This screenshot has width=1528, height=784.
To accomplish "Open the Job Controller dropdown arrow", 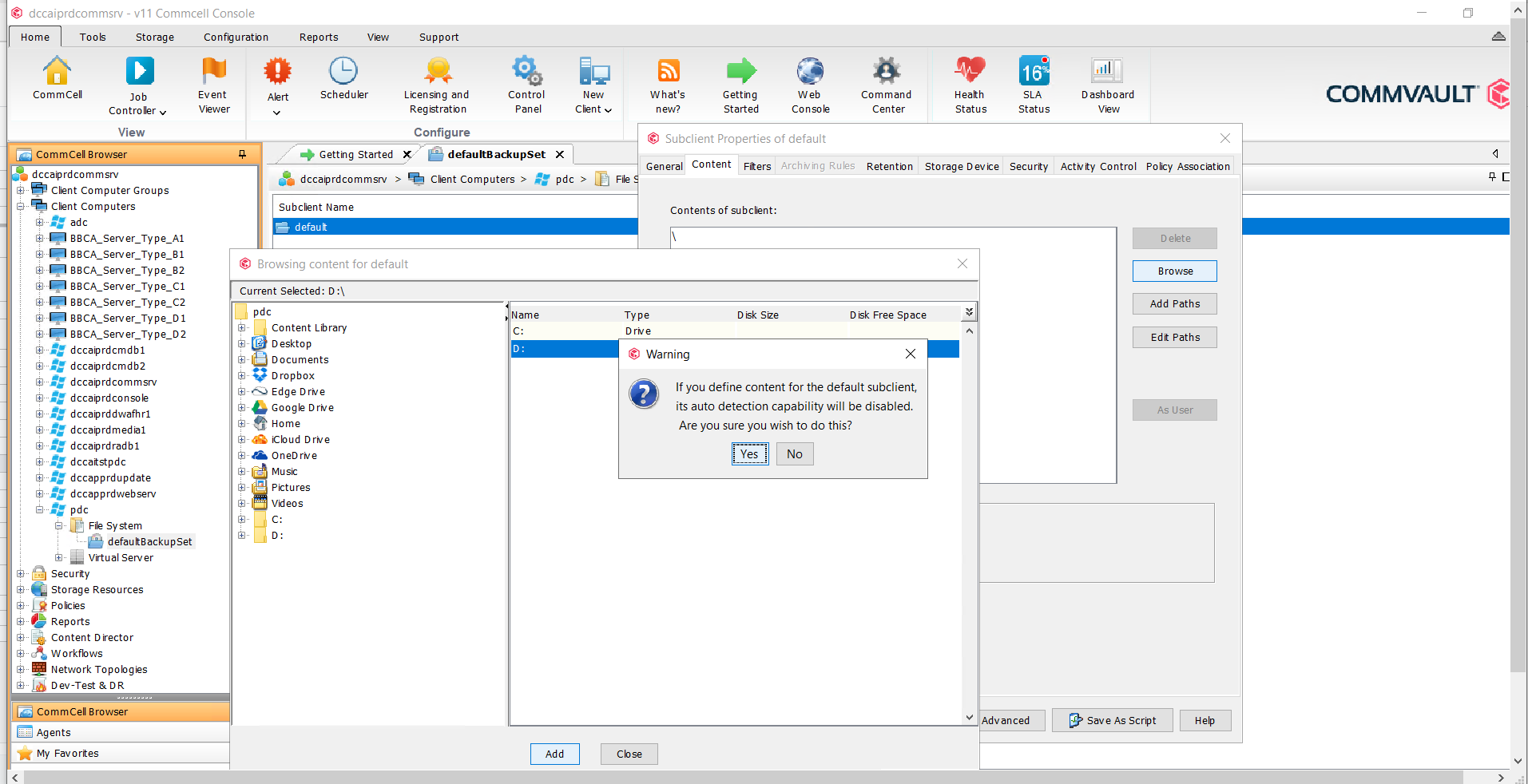I will pos(163,113).
